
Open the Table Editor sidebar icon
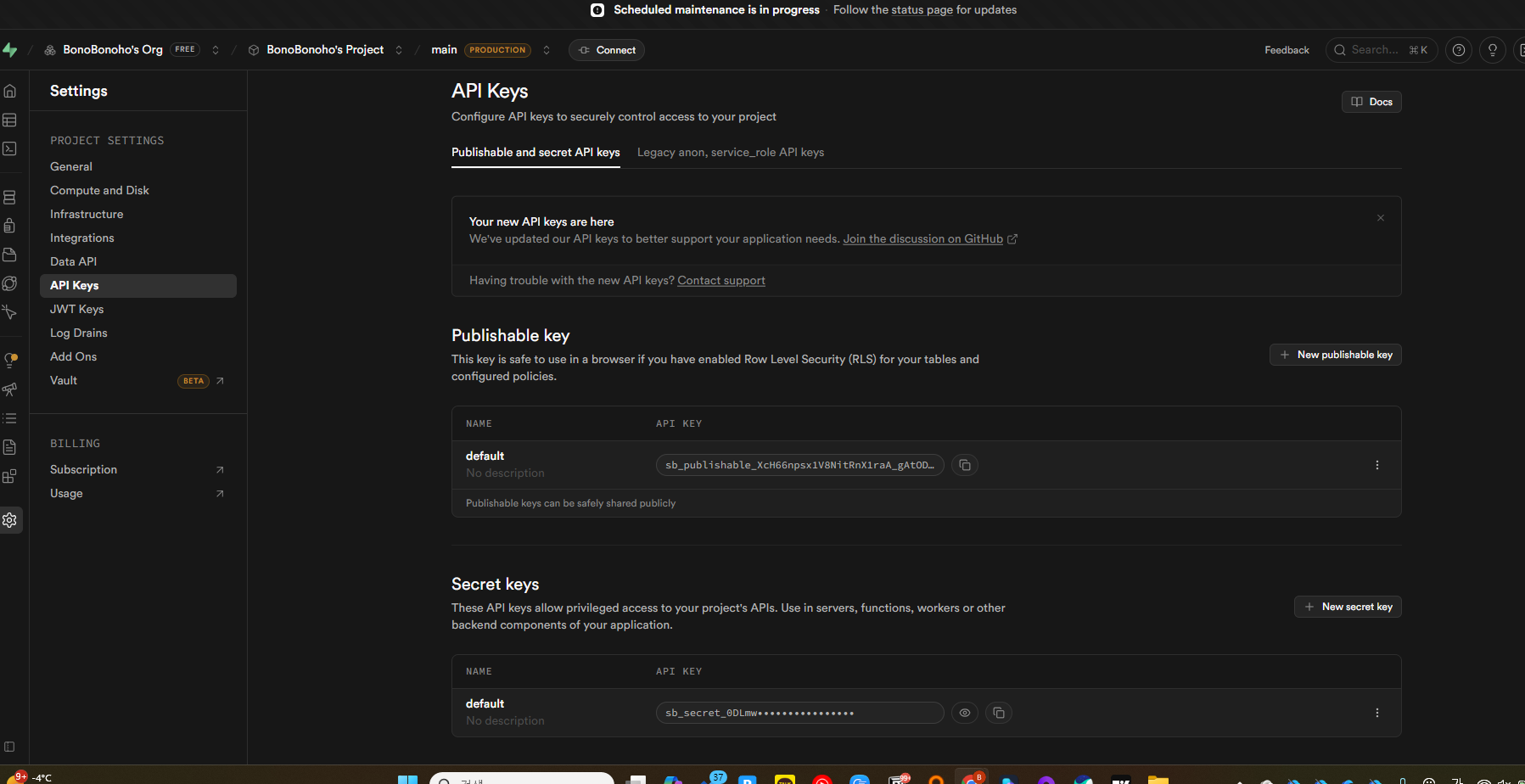point(10,120)
